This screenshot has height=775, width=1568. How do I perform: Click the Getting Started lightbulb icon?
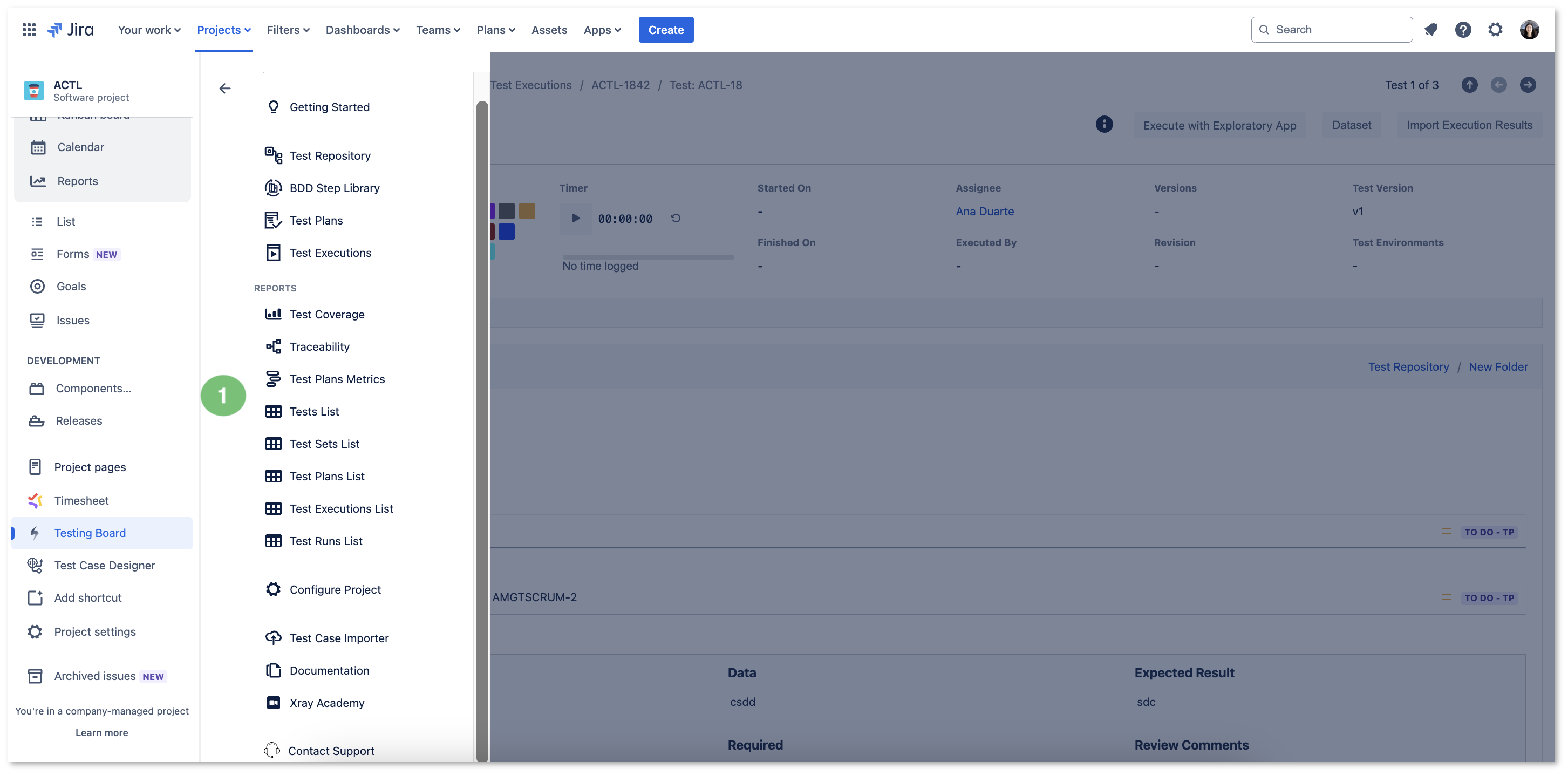274,107
